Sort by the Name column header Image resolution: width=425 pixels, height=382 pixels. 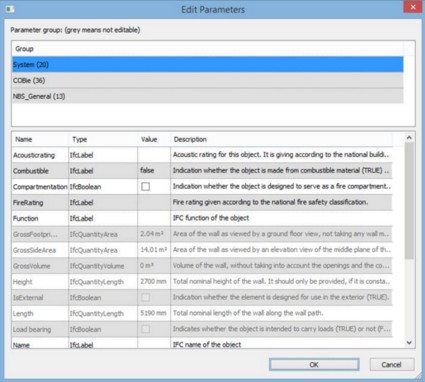(40, 139)
